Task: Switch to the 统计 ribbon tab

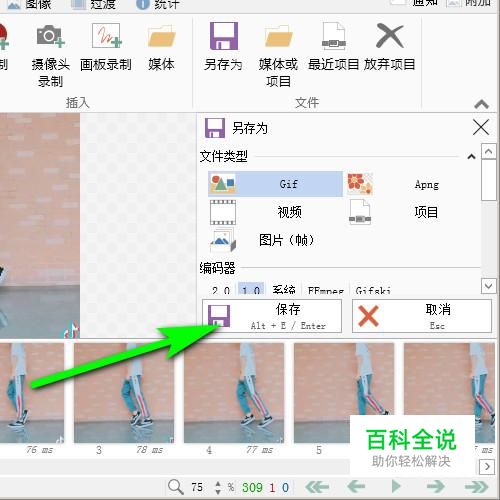Action: (158, 5)
